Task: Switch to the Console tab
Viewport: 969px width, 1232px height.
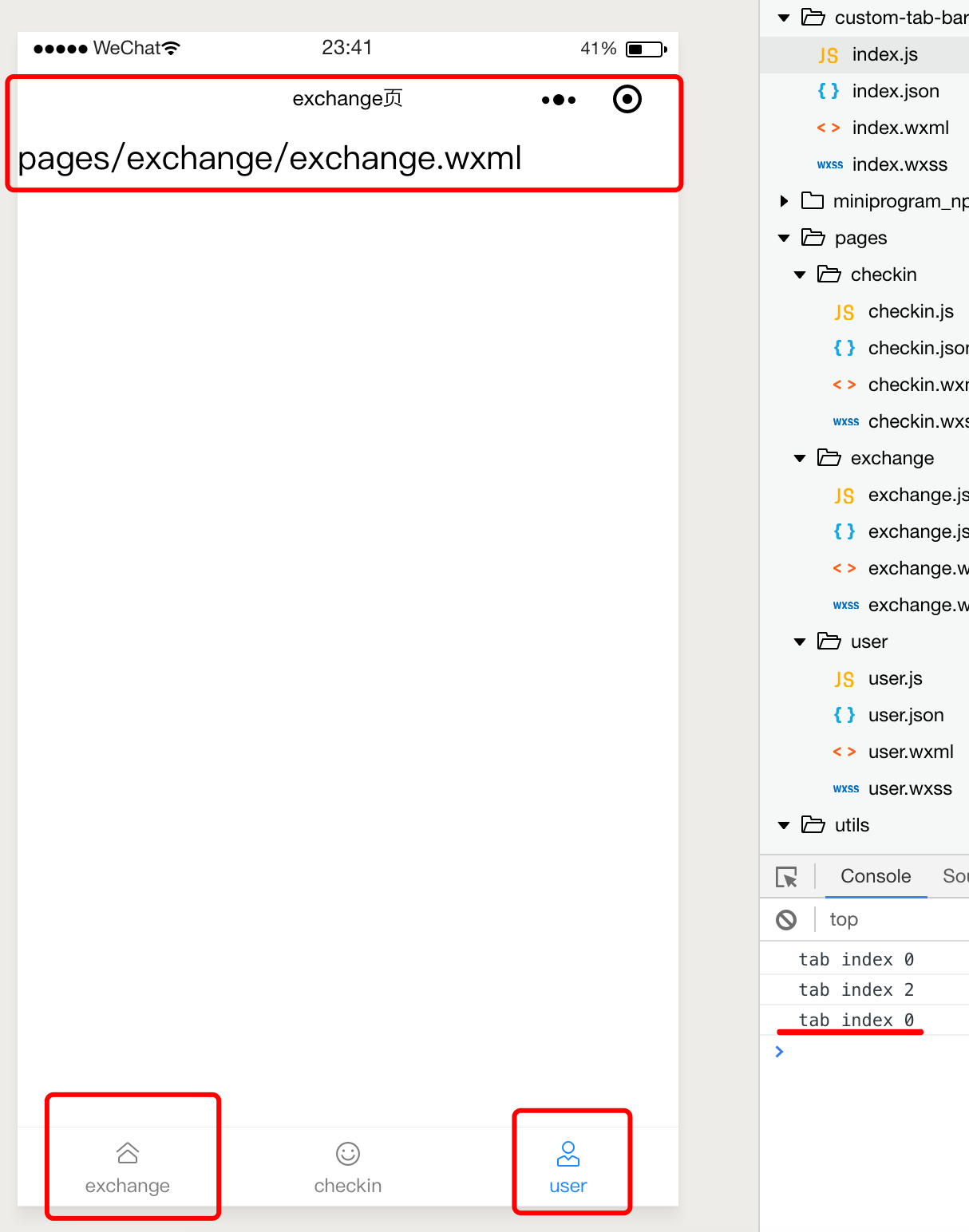Action: pyautogui.click(x=876, y=876)
